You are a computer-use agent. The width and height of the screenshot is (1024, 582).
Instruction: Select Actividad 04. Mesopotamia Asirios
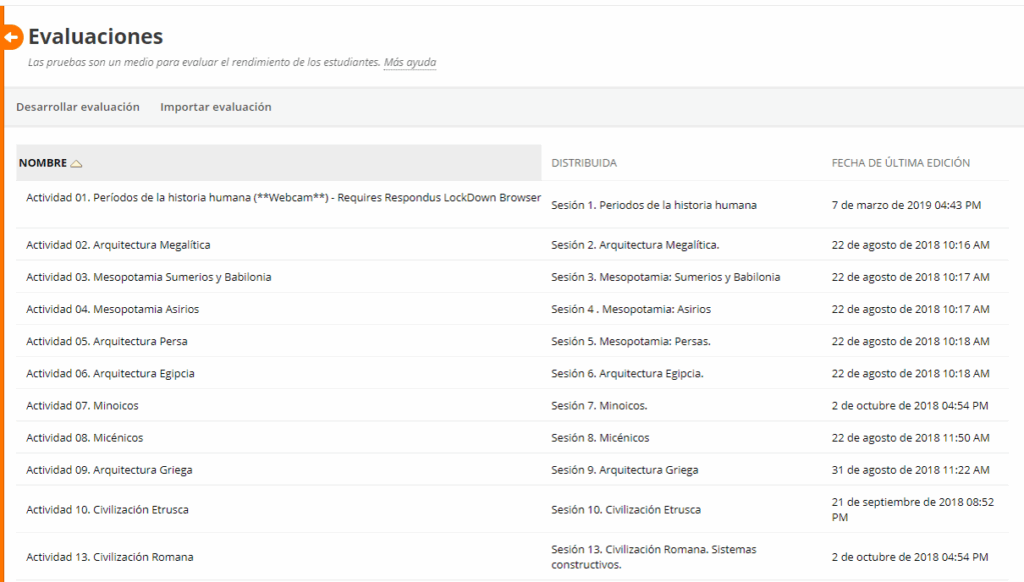(x=112, y=309)
